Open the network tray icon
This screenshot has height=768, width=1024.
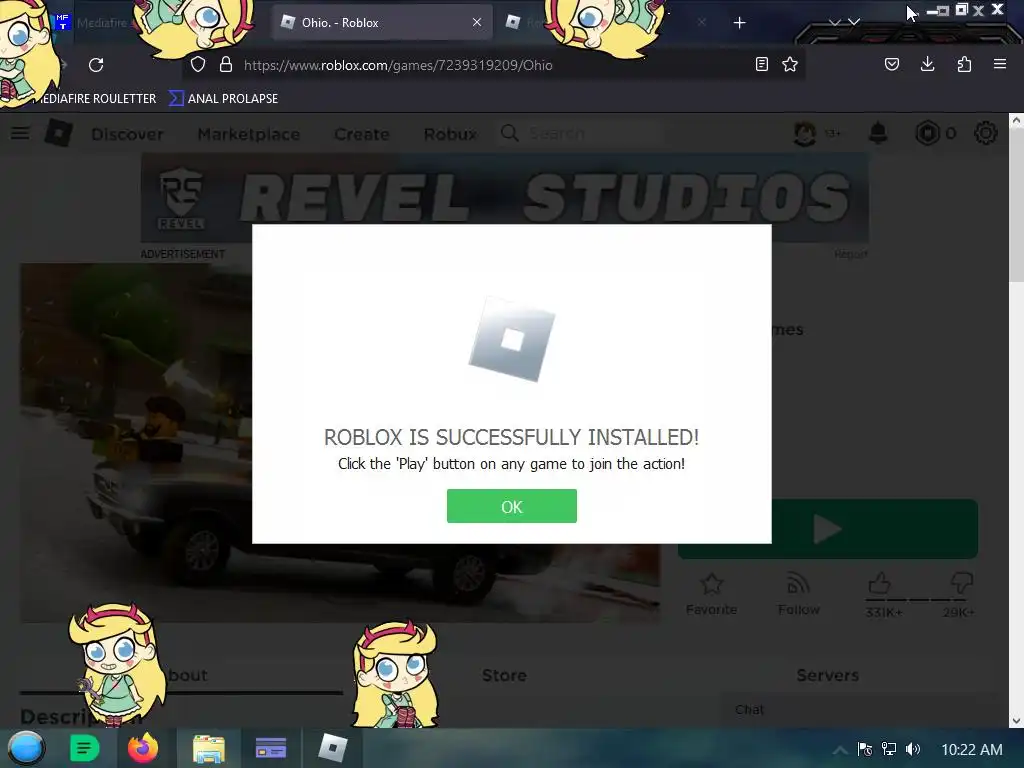click(889, 749)
